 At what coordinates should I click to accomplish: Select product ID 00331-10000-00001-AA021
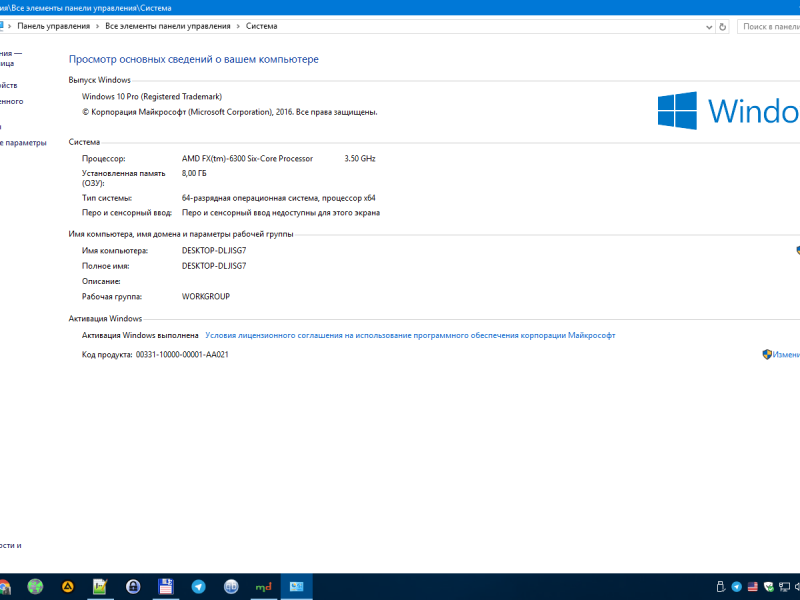click(x=182, y=355)
